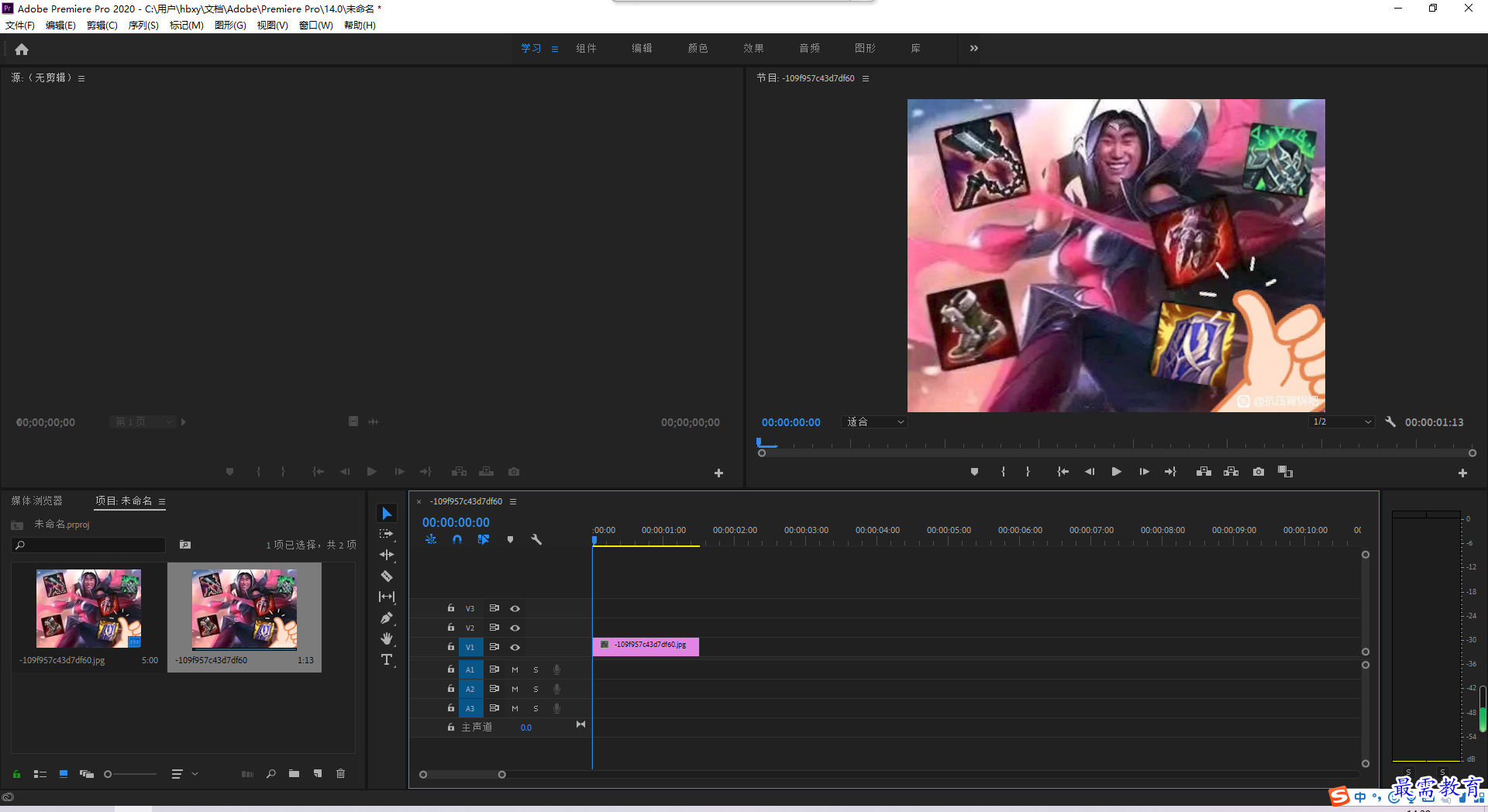Toggle V1 track targeting
Viewport: 1488px width, 812px height.
pyautogui.click(x=470, y=647)
